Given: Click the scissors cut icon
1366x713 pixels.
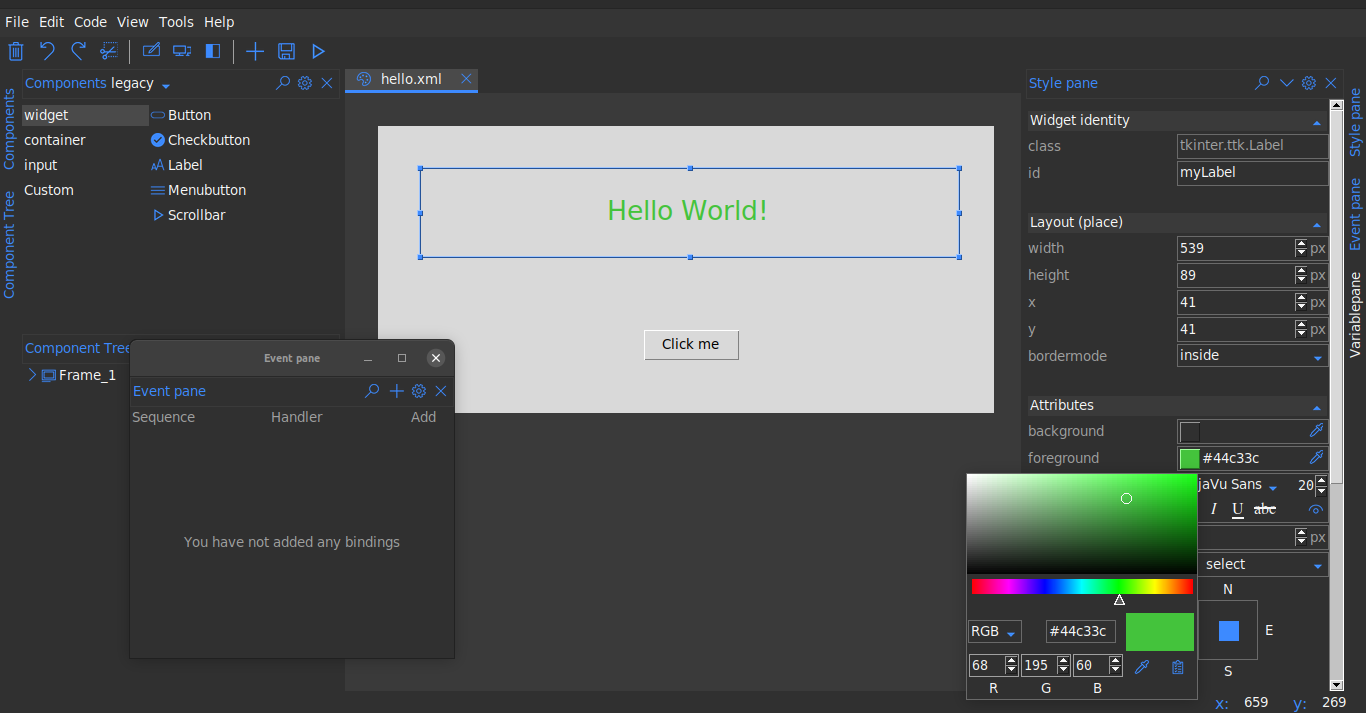Looking at the screenshot, I should [109, 51].
